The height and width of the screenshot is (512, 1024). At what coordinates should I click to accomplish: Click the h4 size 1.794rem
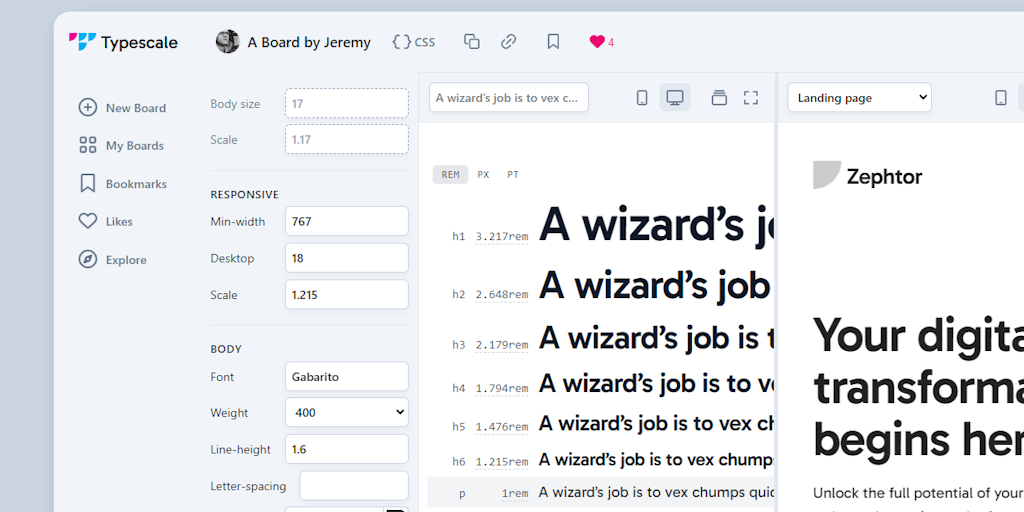tap(502, 389)
